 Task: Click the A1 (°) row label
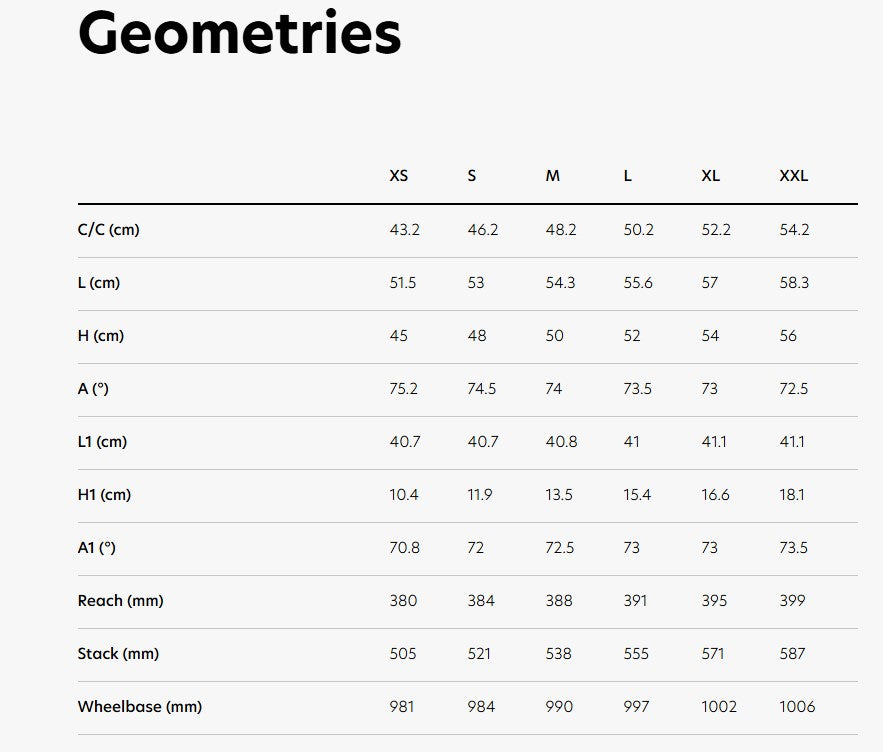point(96,548)
